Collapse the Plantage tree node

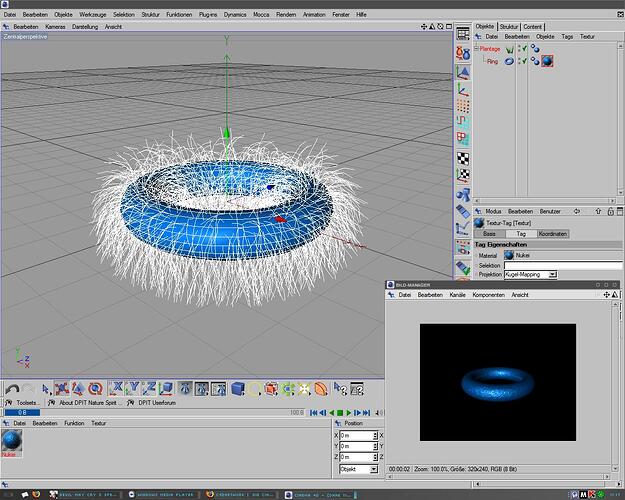[476, 48]
